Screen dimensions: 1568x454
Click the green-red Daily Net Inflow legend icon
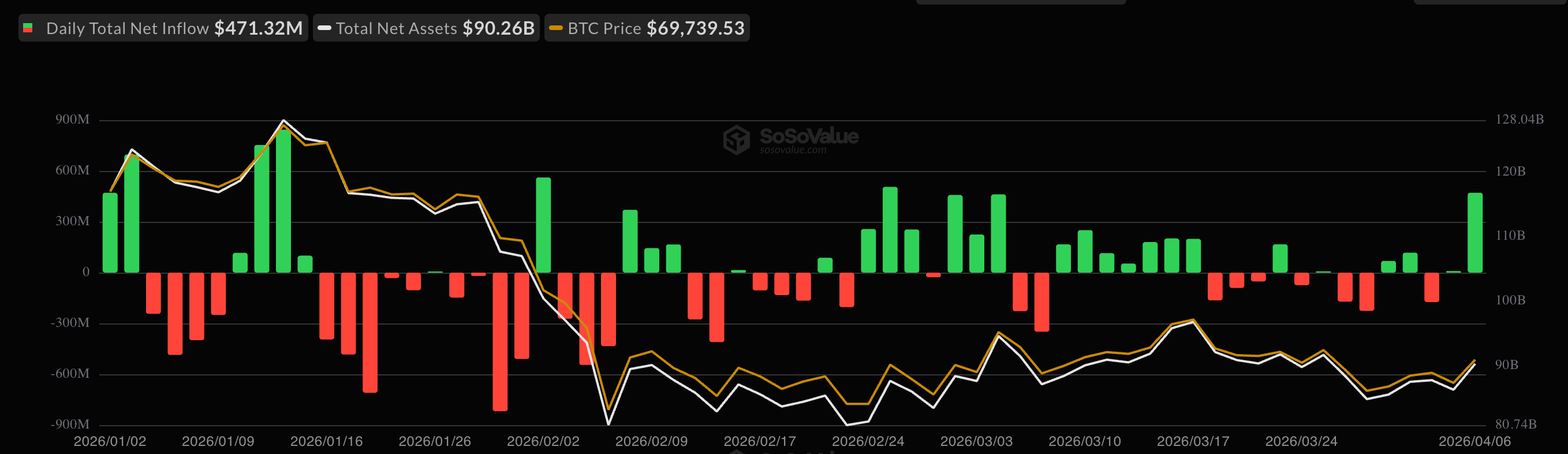tap(28, 28)
